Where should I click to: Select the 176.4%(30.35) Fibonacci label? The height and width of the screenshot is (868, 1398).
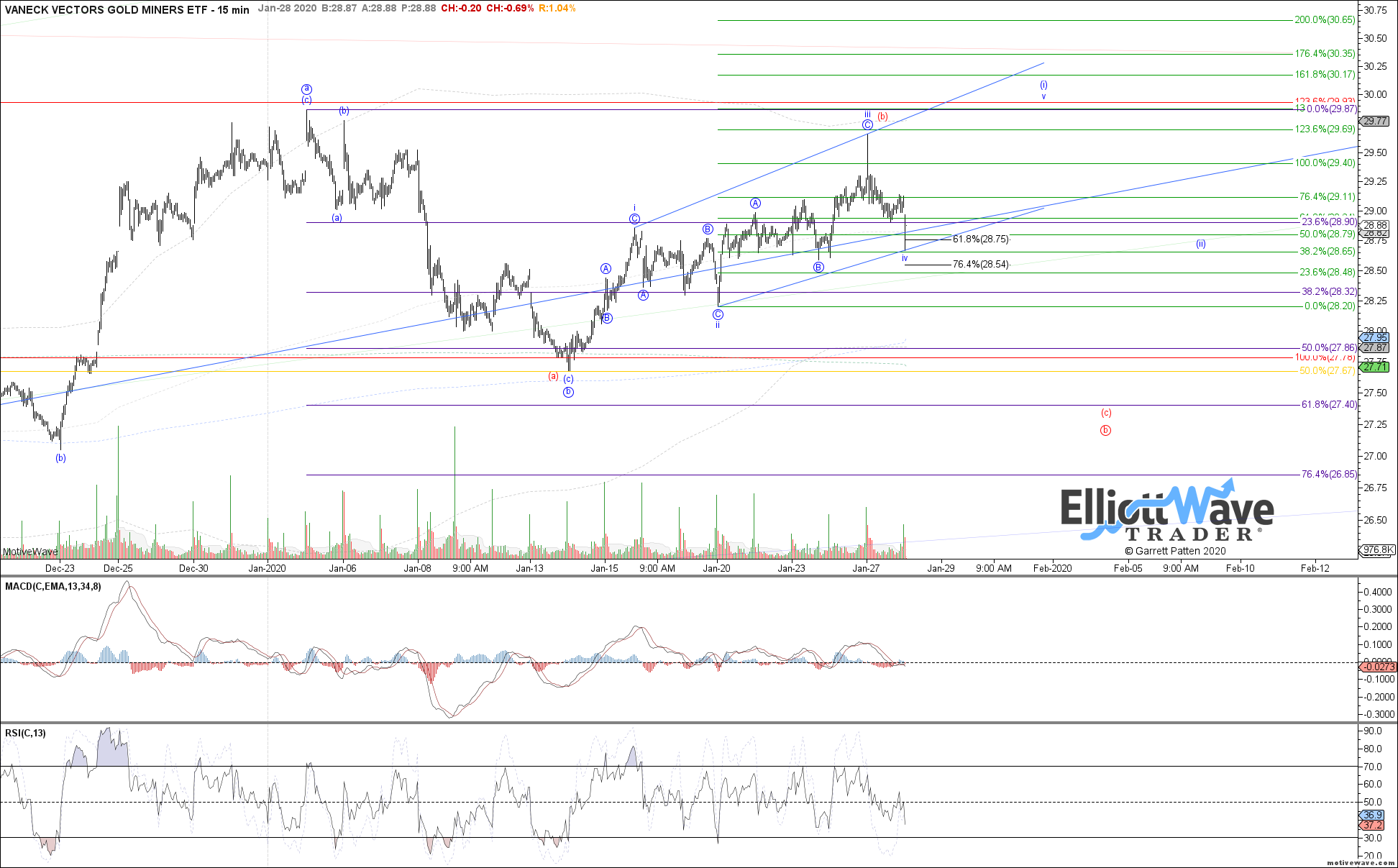point(1325,54)
